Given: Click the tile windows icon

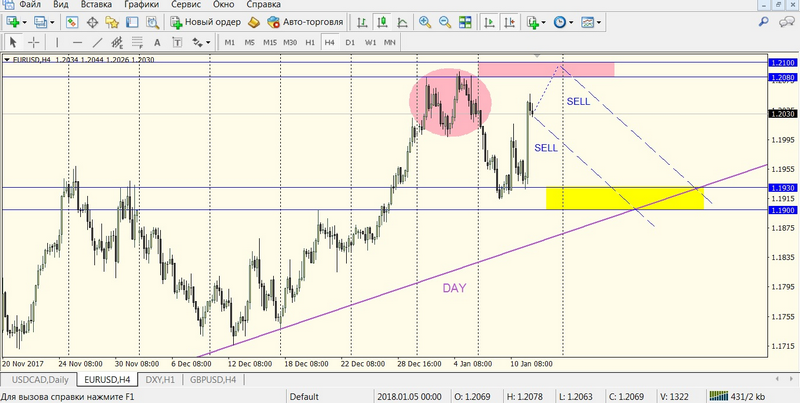Looking at the screenshot, I should point(467,22).
